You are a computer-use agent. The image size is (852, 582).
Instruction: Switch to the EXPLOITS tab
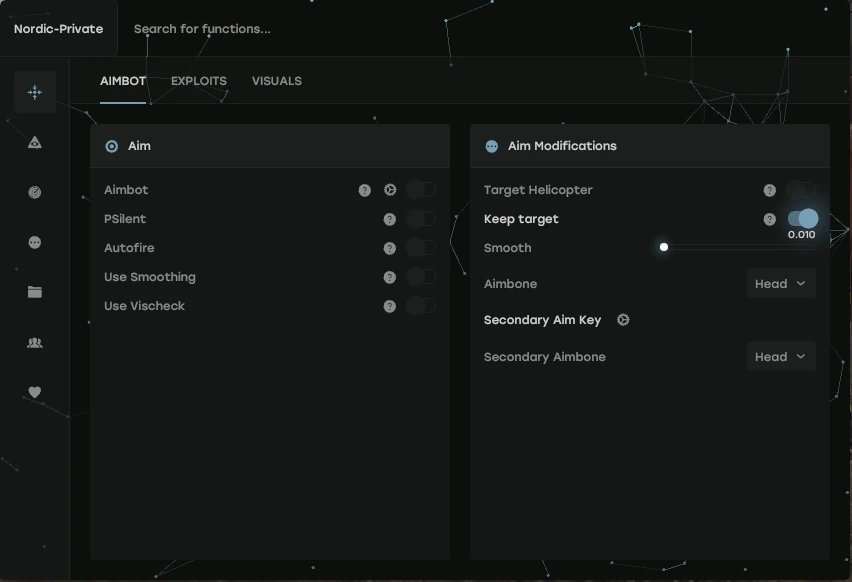pyautogui.click(x=199, y=81)
